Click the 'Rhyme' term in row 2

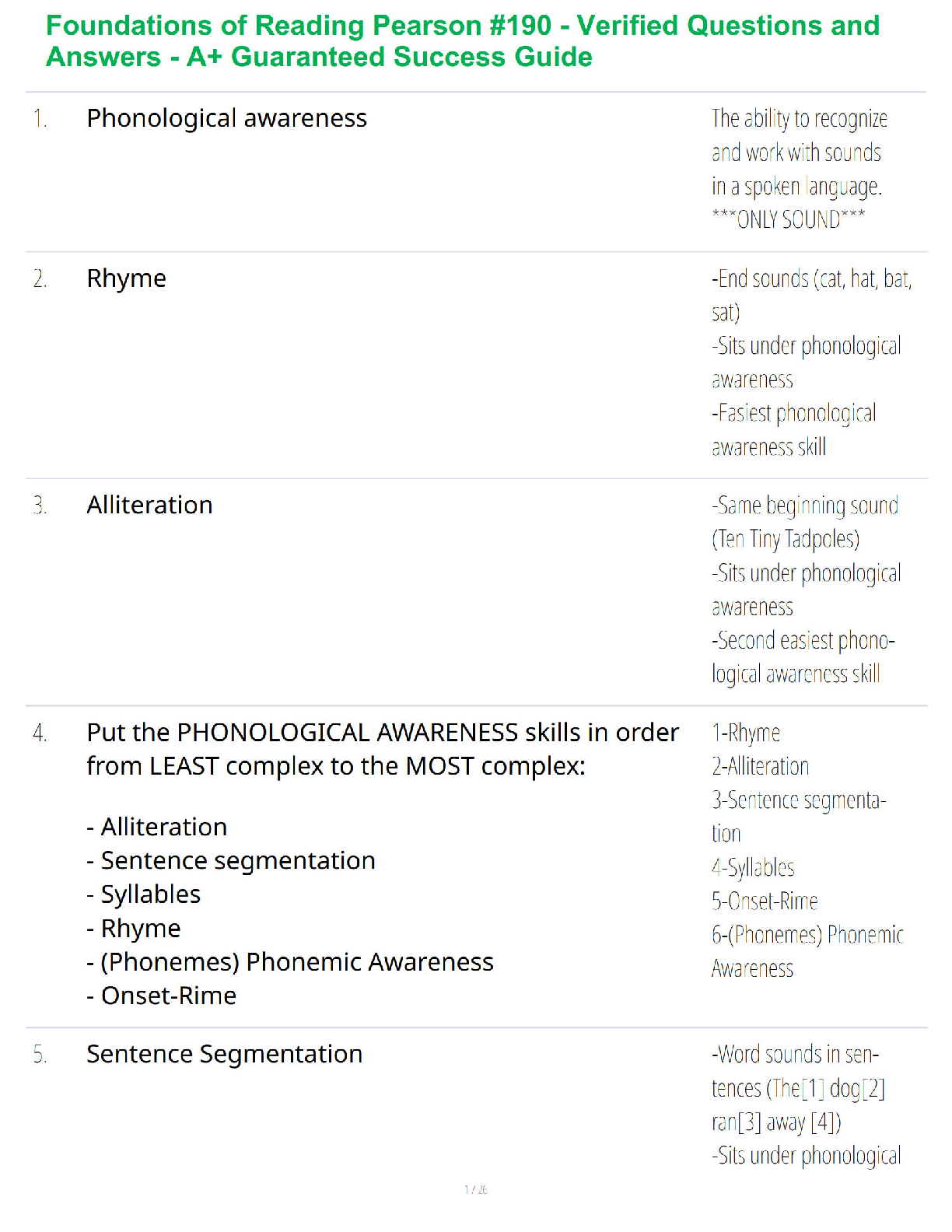(126, 278)
